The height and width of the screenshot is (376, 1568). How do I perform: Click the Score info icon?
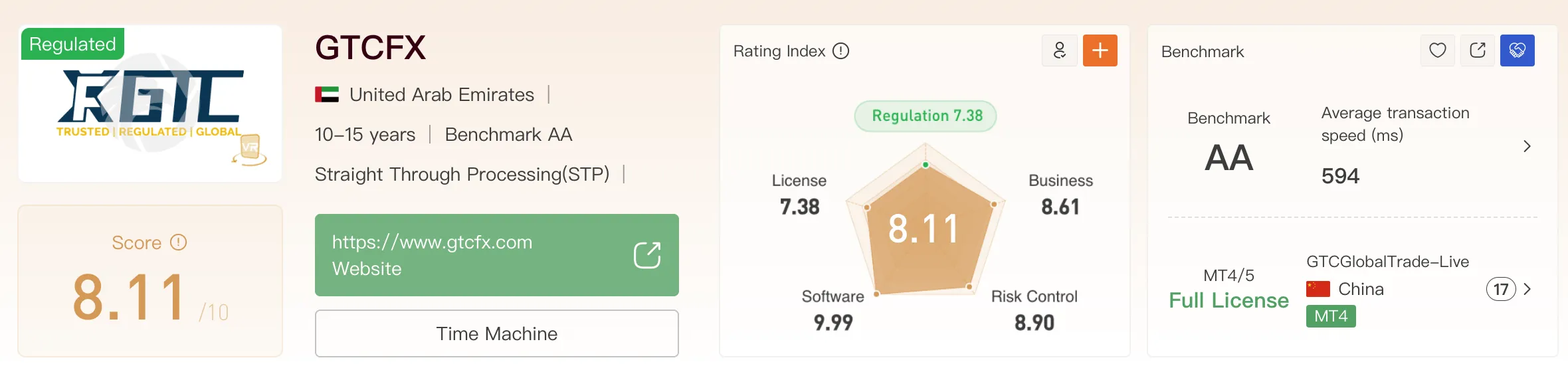pos(178,242)
